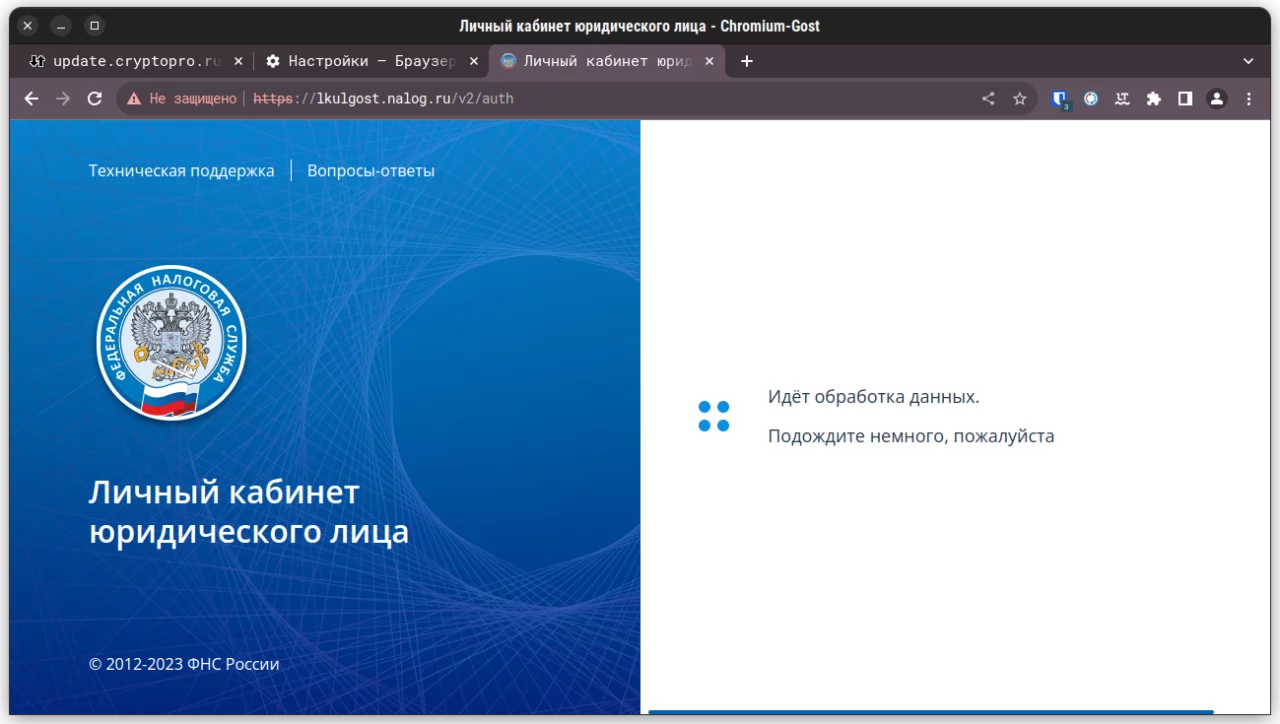The image size is (1280, 724).
Task: Open the Вопросы-ответы link
Action: 371,171
